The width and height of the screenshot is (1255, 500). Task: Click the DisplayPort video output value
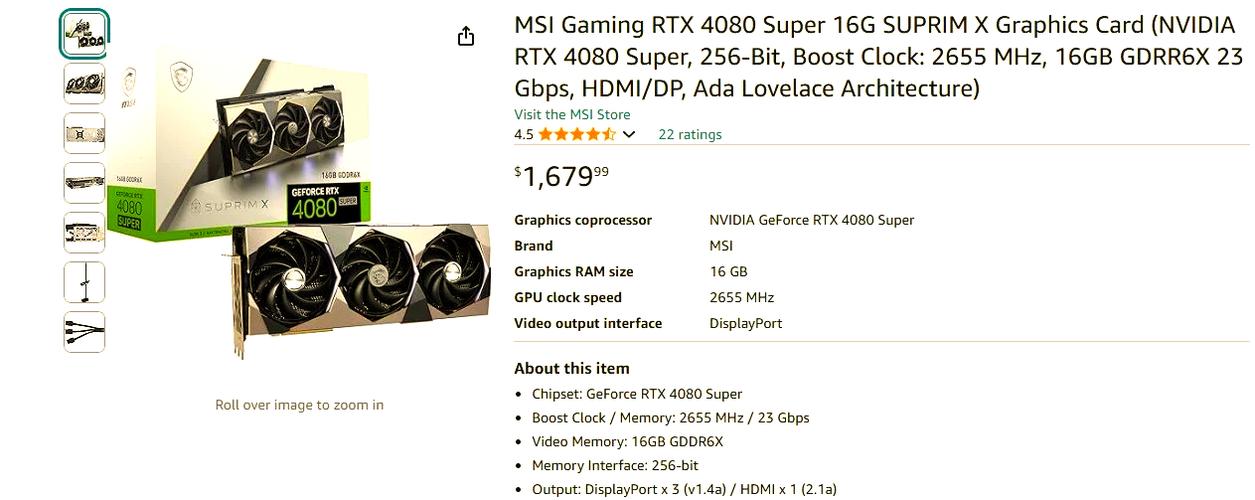tap(745, 323)
